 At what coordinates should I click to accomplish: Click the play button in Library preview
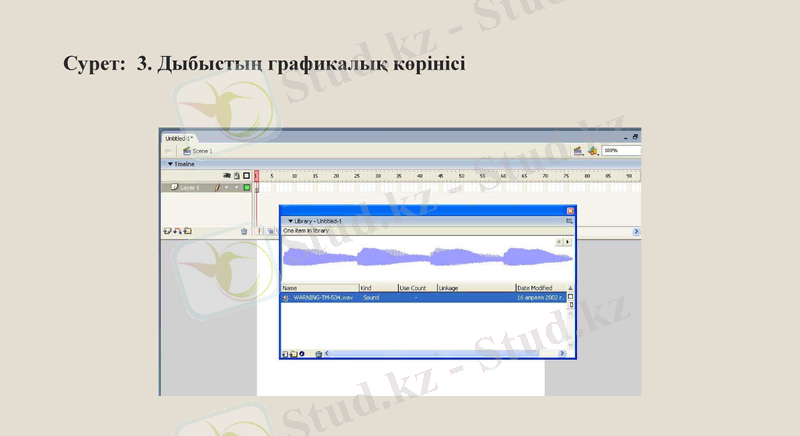pyautogui.click(x=567, y=242)
